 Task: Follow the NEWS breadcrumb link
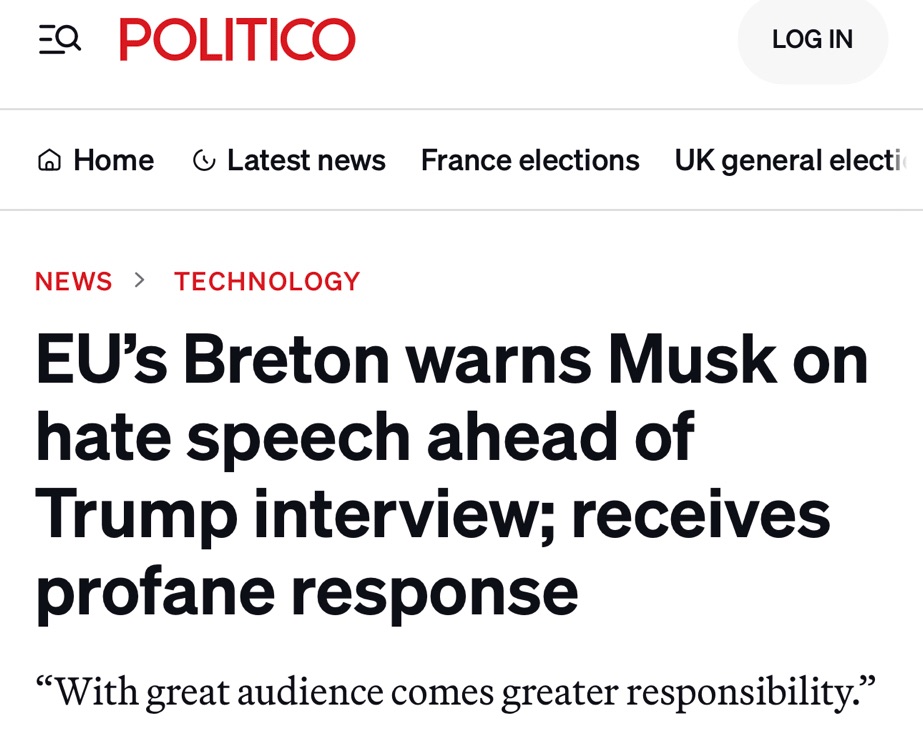point(73,282)
